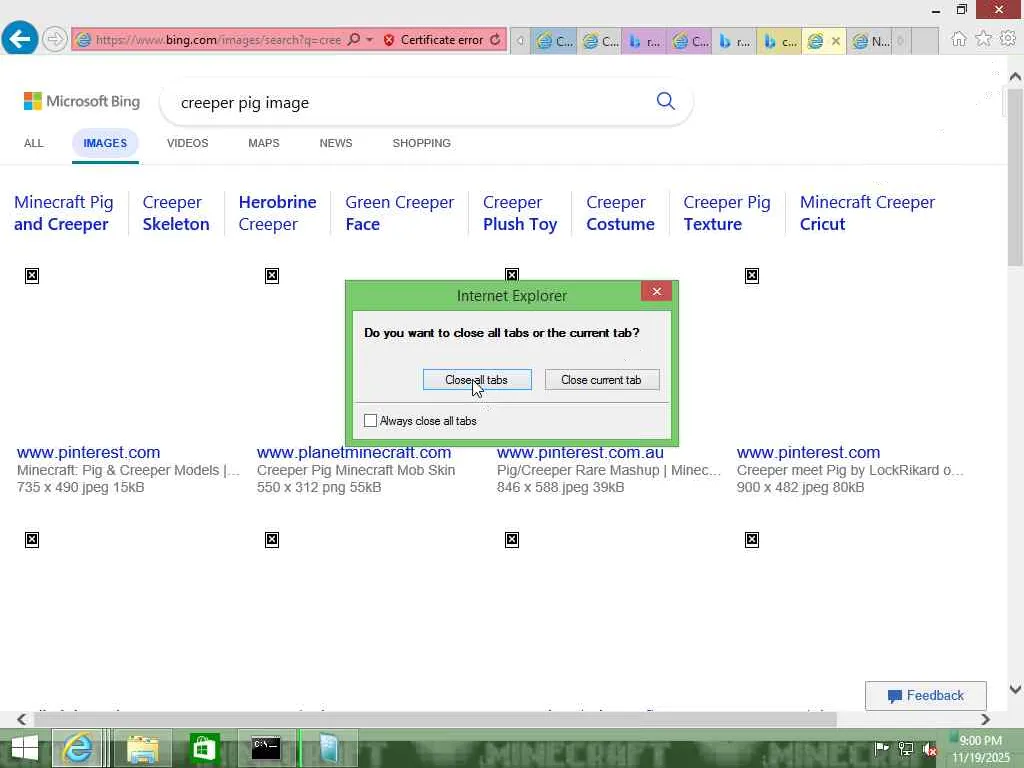Click the Feedback button
This screenshot has height=768, width=1024.
(925, 696)
